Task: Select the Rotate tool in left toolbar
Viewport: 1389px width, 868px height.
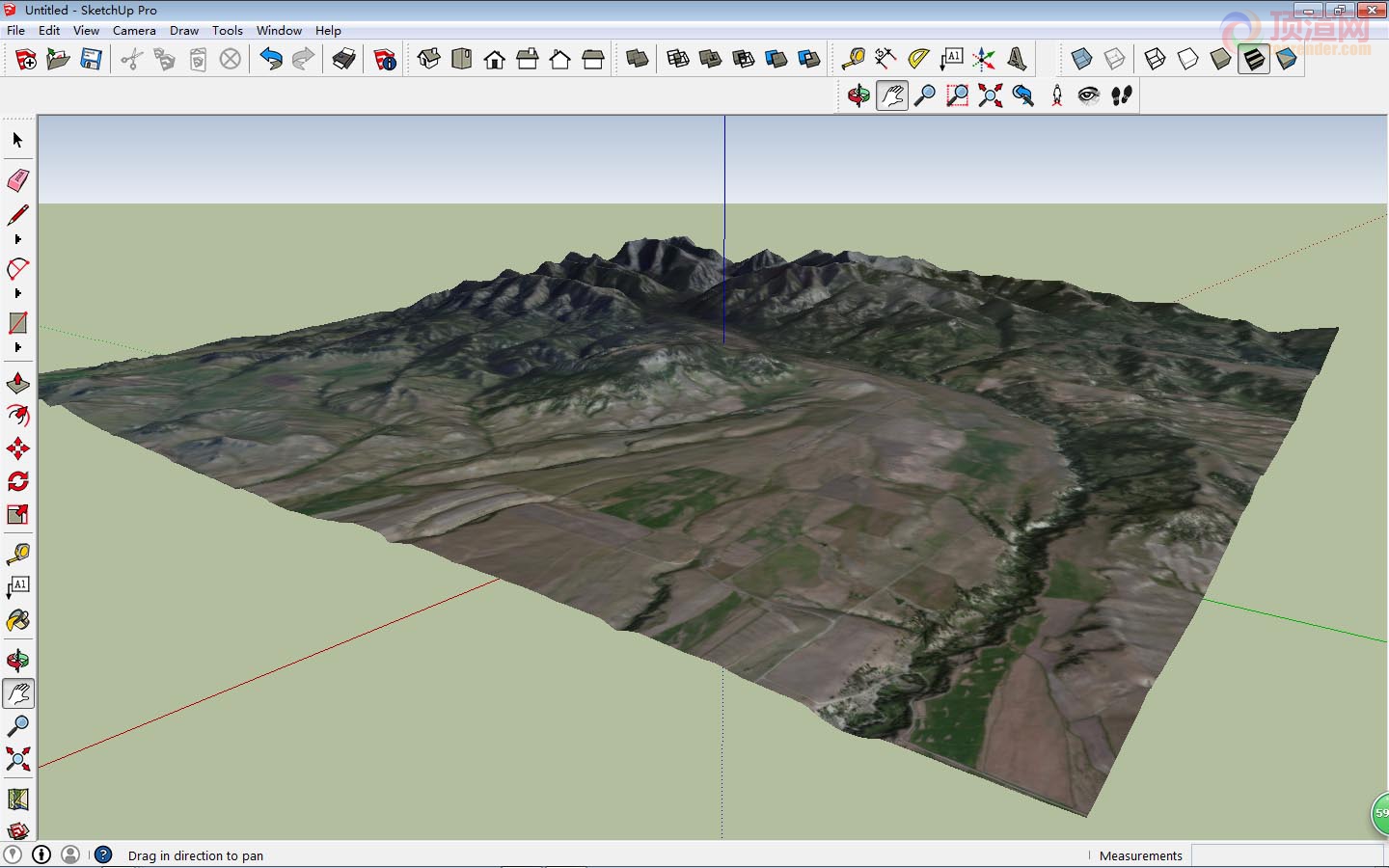Action: click(17, 481)
